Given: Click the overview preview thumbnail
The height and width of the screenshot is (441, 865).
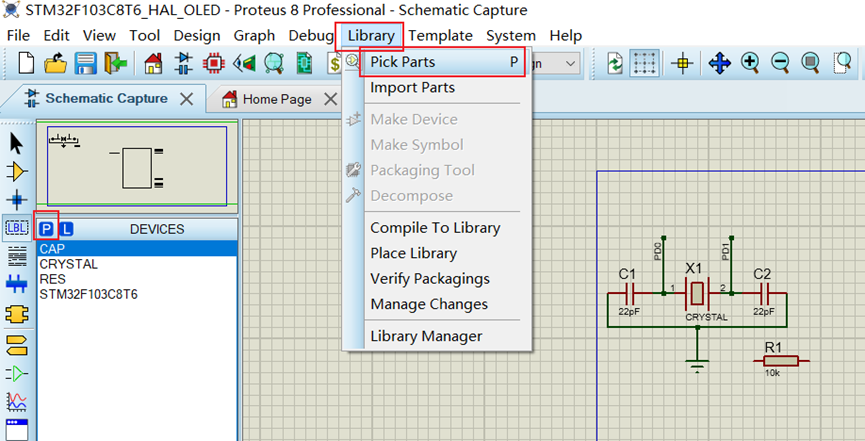Looking at the screenshot, I should [137, 166].
